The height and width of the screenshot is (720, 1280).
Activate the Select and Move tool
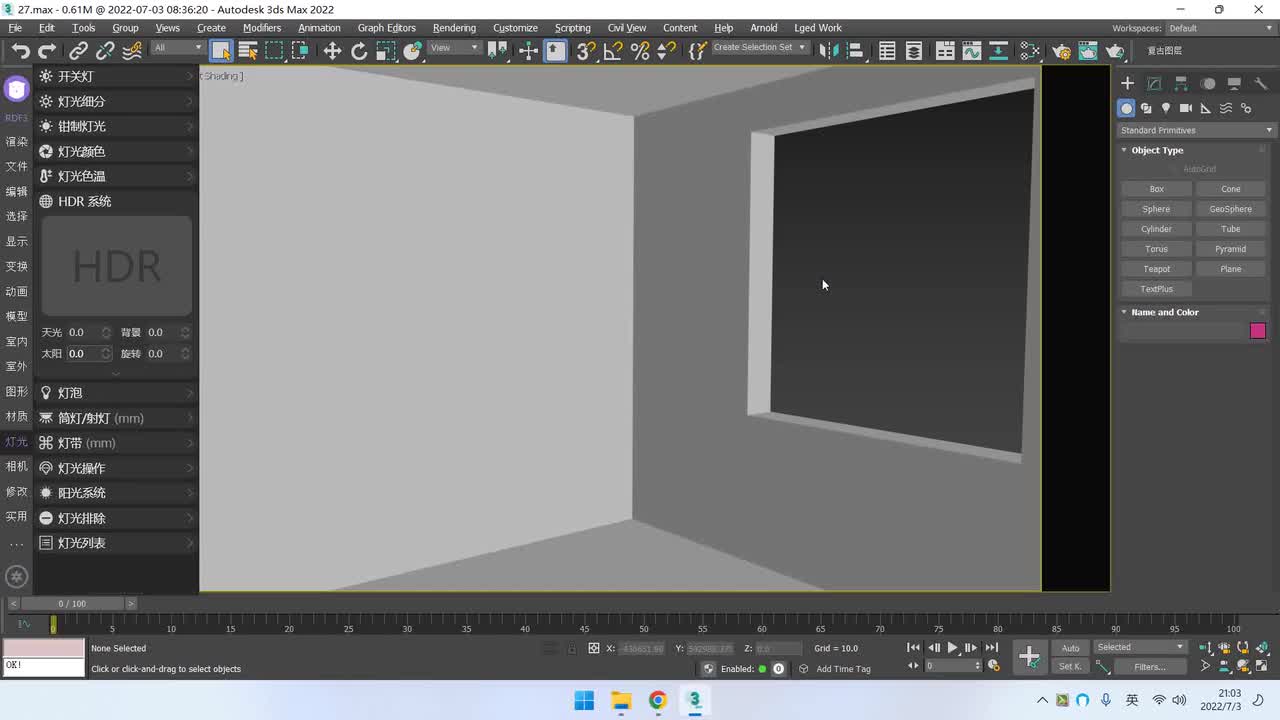pos(332,51)
